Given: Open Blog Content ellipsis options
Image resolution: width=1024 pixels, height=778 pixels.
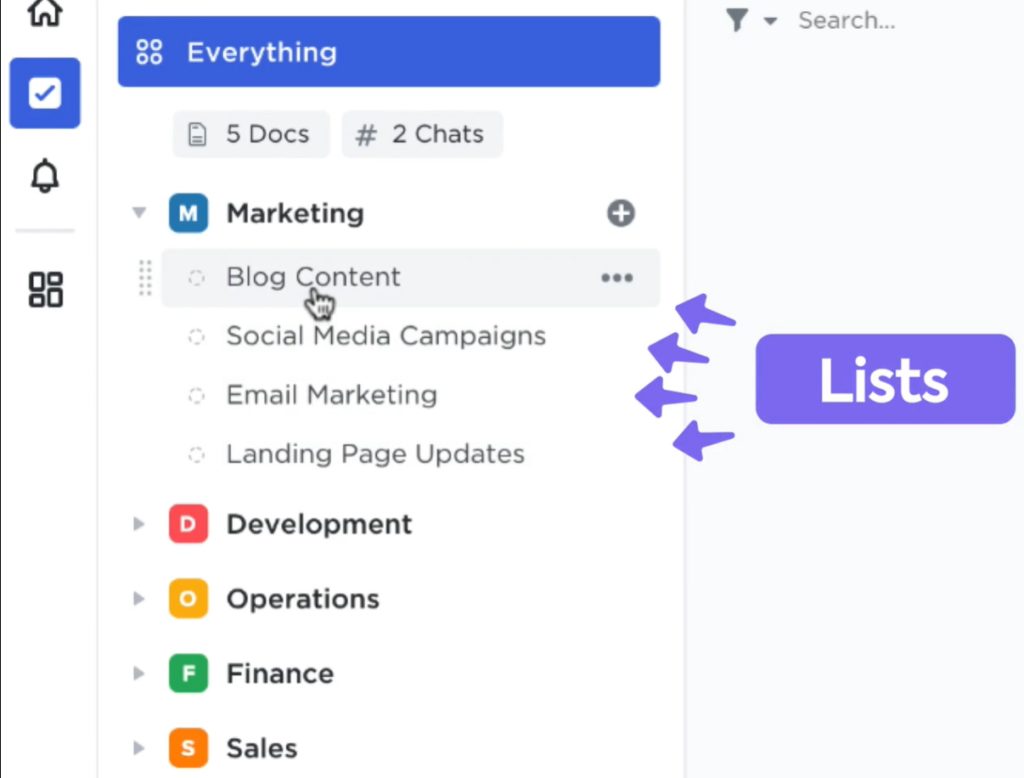Looking at the screenshot, I should (x=616, y=278).
